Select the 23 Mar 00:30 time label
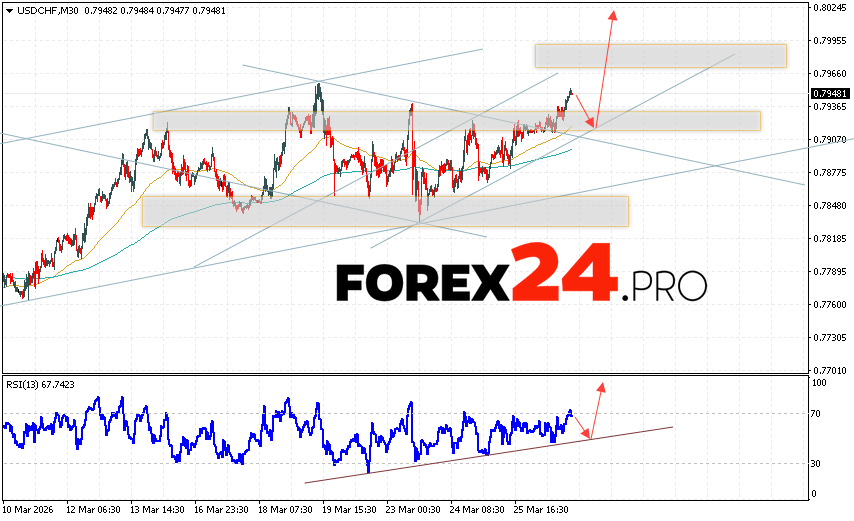This screenshot has width=854, height=521. 413,510
